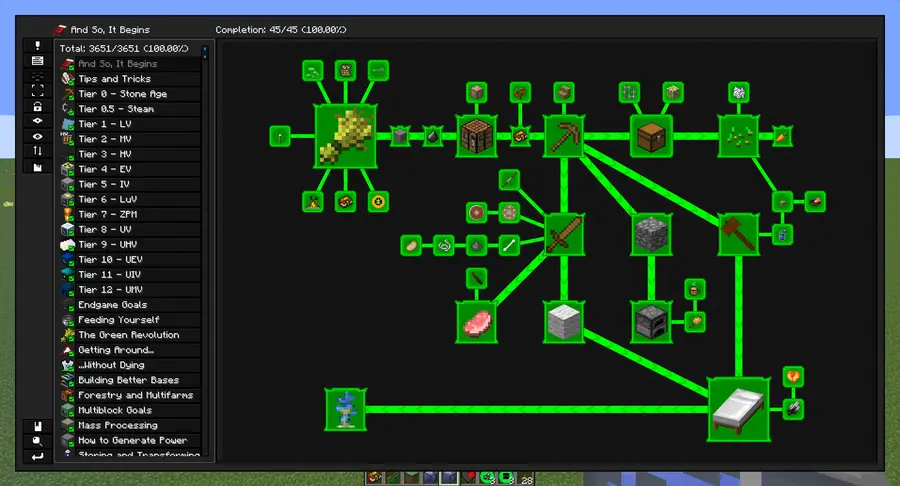Open the crafting table quest
Viewport: 900px width, 486px height.
[x=476, y=136]
